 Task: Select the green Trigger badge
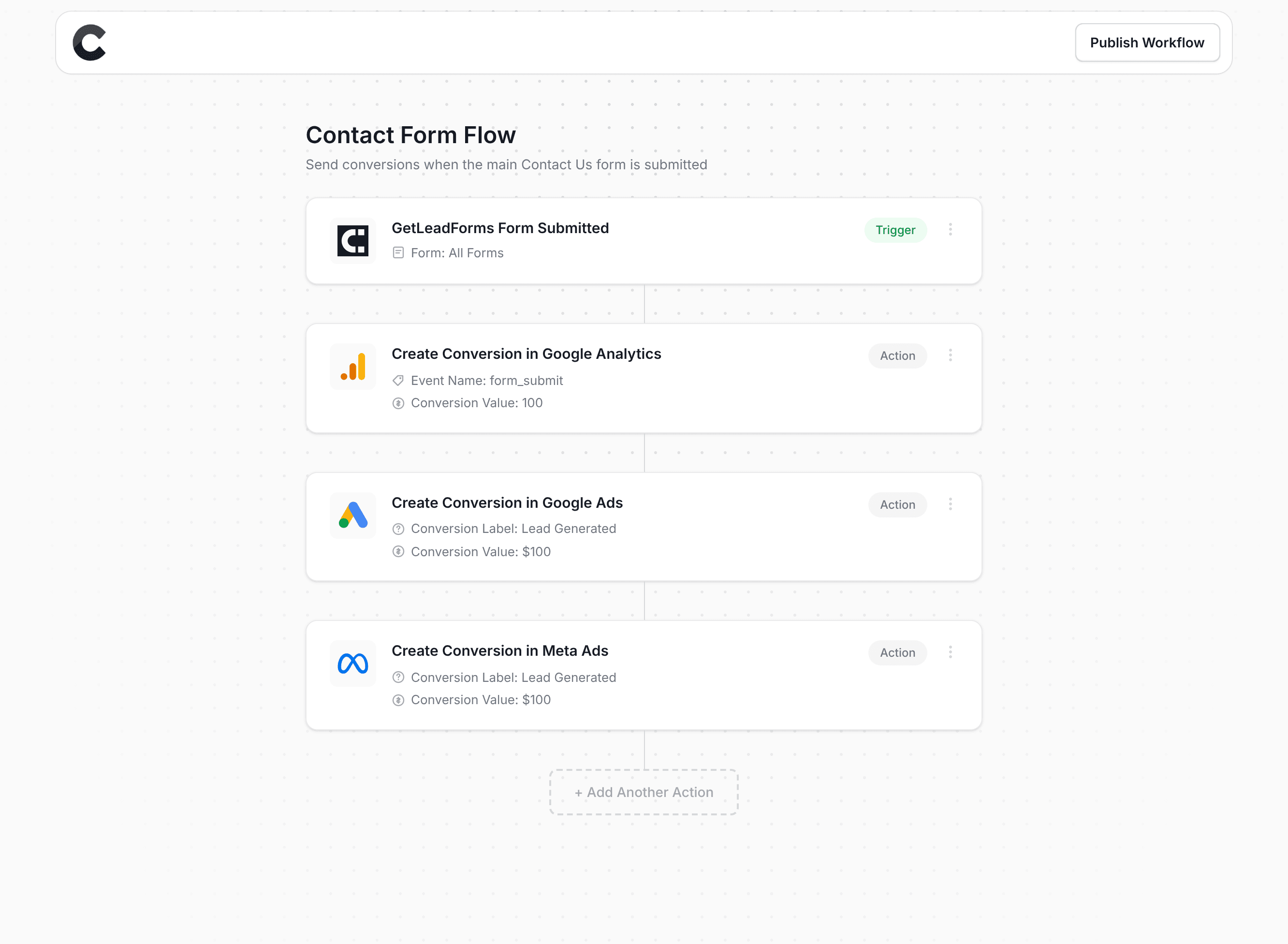pos(895,230)
